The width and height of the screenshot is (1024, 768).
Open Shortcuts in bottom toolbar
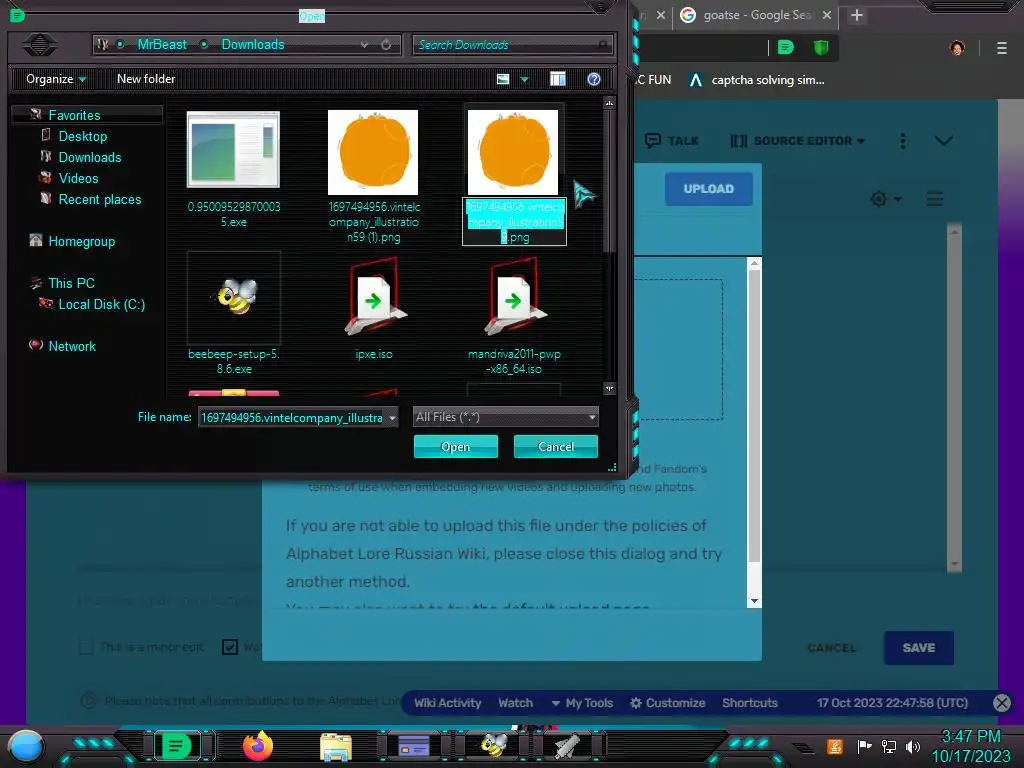(750, 703)
